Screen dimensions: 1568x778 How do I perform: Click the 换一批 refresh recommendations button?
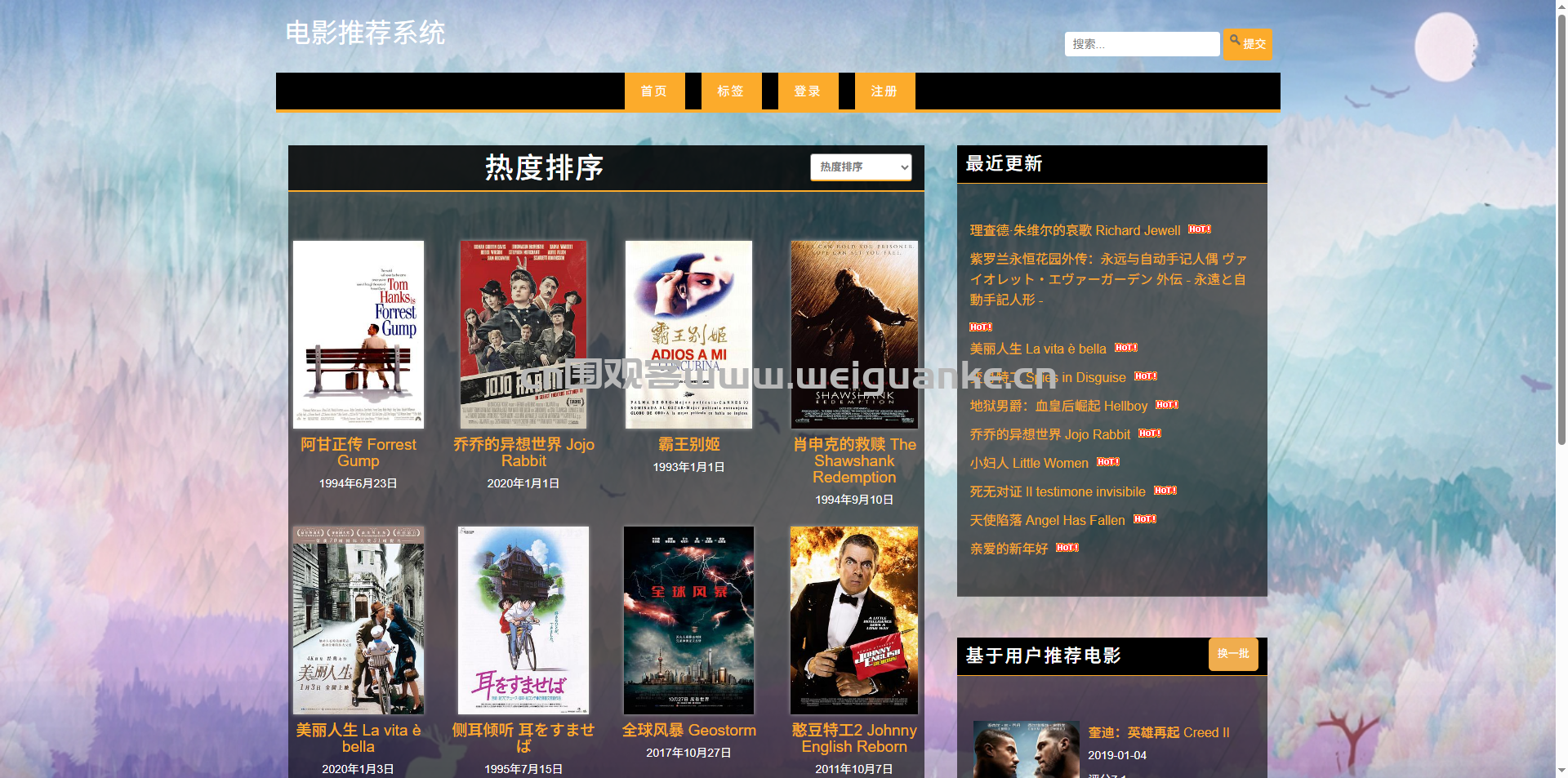1233,654
